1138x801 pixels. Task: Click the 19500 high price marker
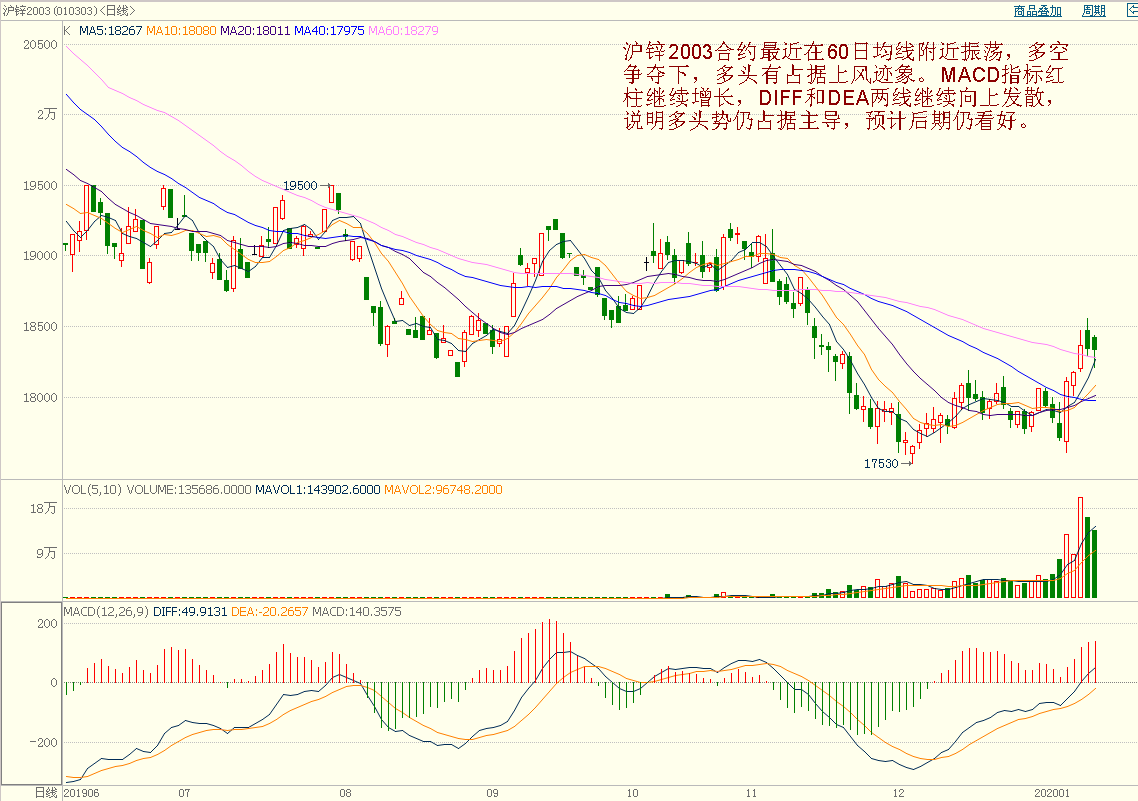300,186
